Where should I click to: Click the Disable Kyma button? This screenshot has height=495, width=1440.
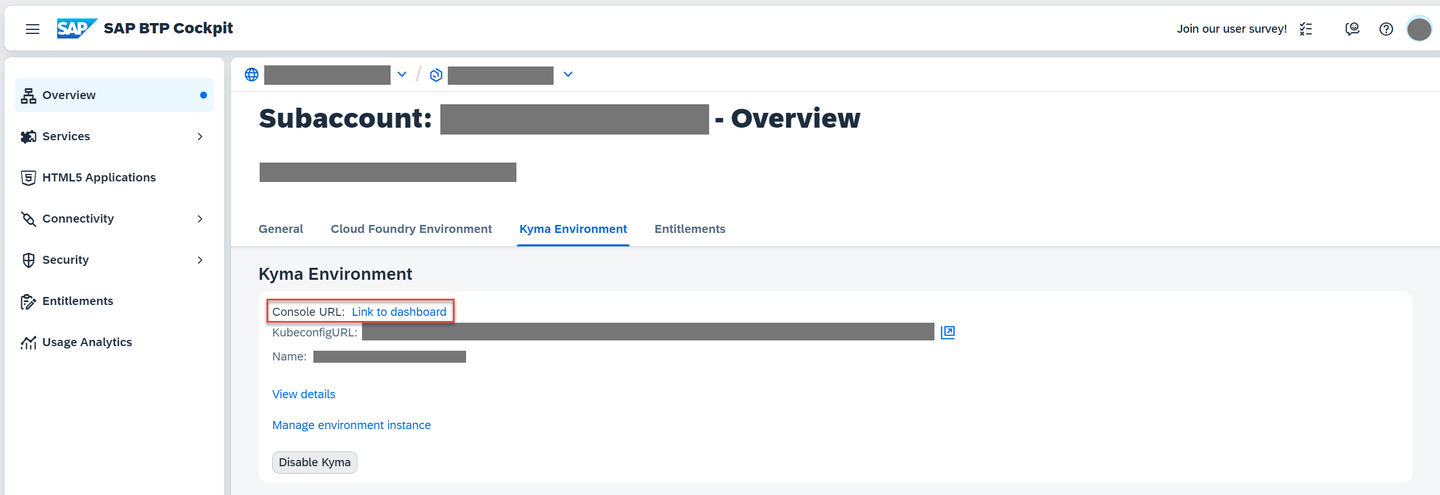pyautogui.click(x=314, y=462)
